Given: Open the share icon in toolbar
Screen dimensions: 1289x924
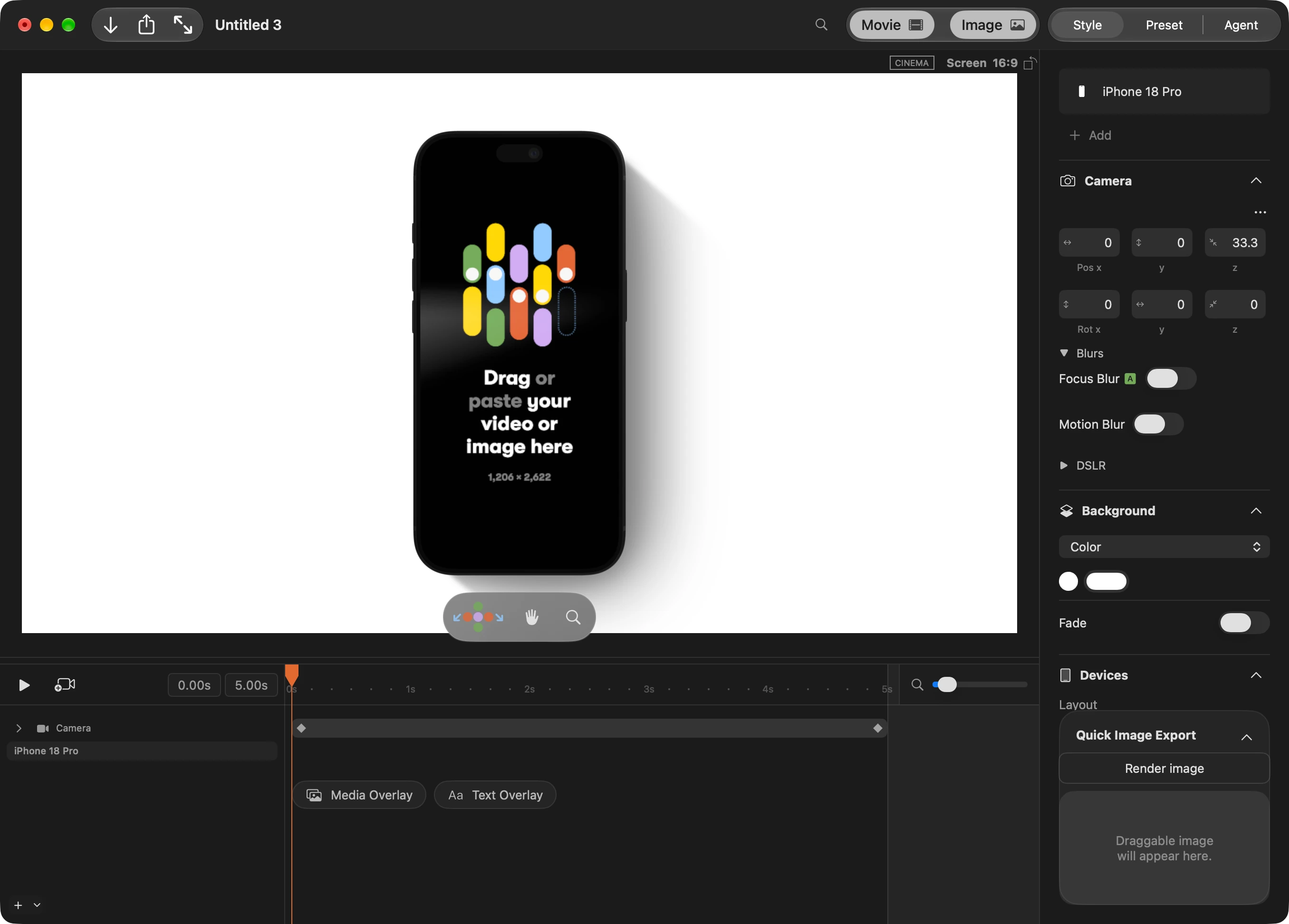Looking at the screenshot, I should click(147, 25).
